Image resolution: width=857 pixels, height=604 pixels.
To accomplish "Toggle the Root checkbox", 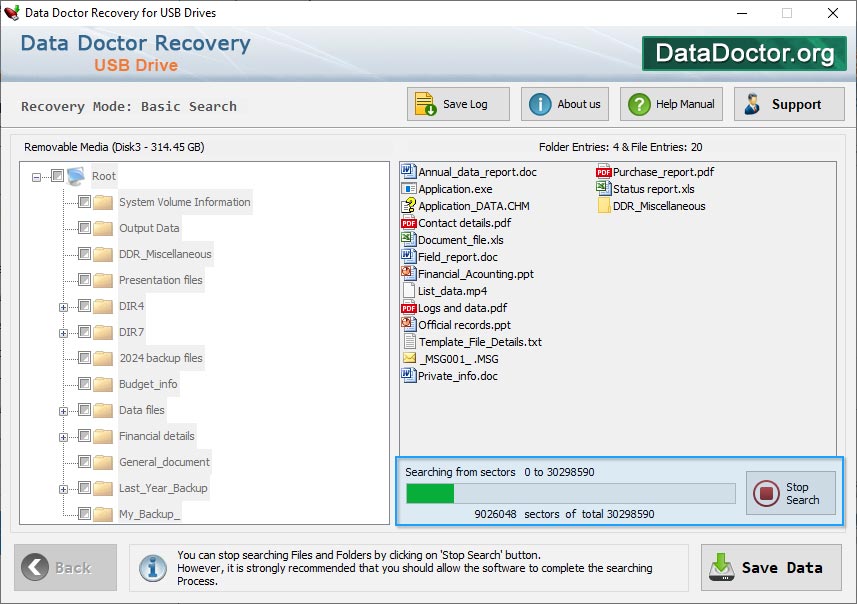I will tap(57, 175).
